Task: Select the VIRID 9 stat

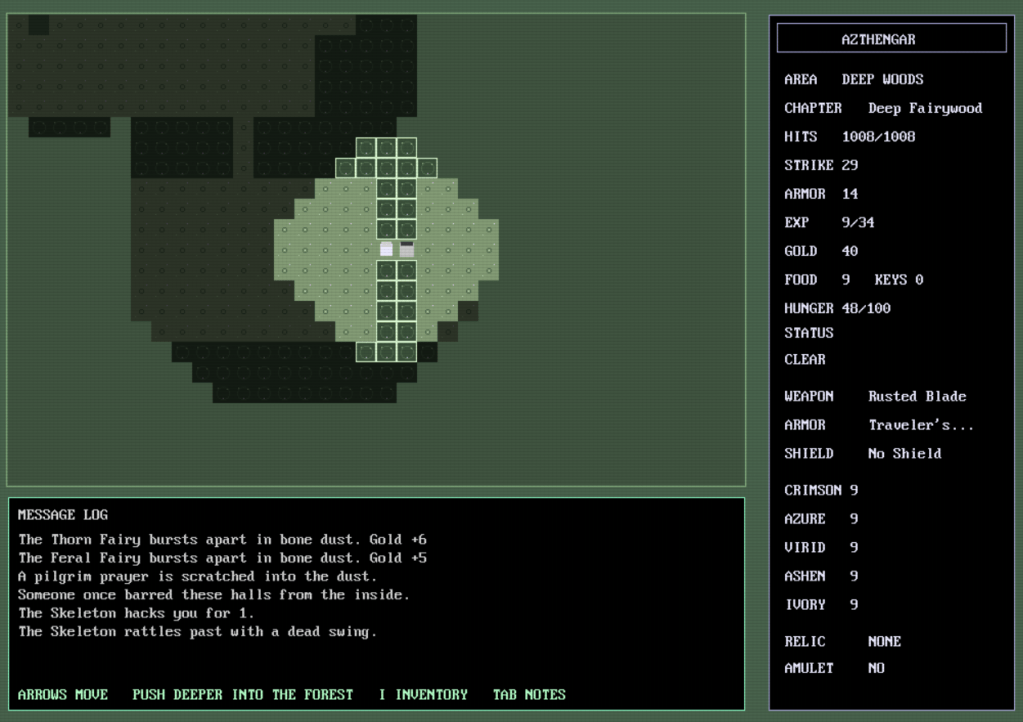Action: click(x=821, y=547)
